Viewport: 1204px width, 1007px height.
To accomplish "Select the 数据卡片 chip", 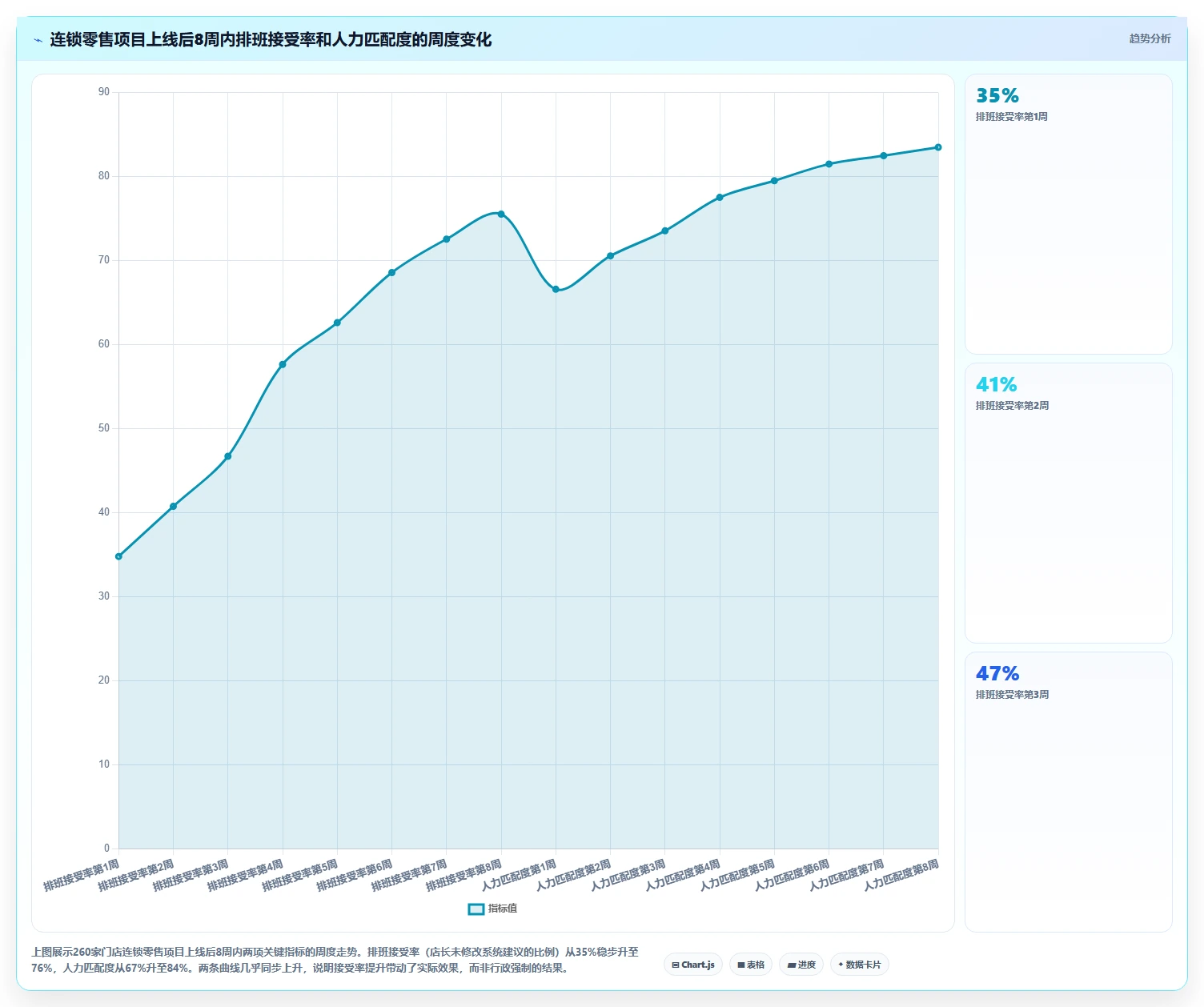I will [860, 965].
